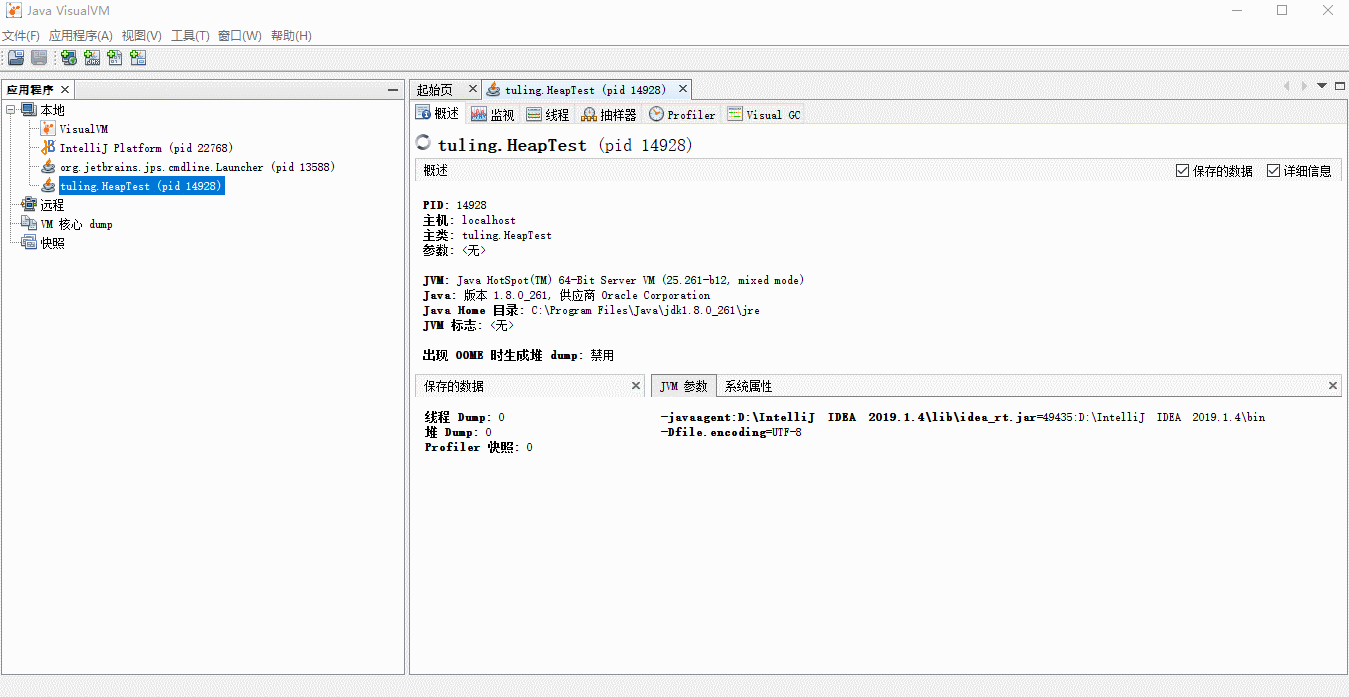Close the 保存的数据 section
Image resolution: width=1349 pixels, height=697 pixels.
pyautogui.click(x=637, y=386)
